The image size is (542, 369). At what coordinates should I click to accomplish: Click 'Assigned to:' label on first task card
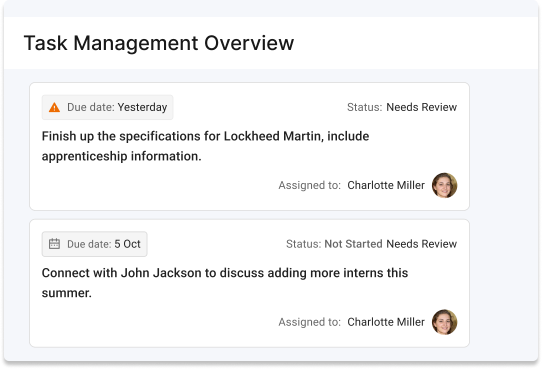(x=310, y=185)
